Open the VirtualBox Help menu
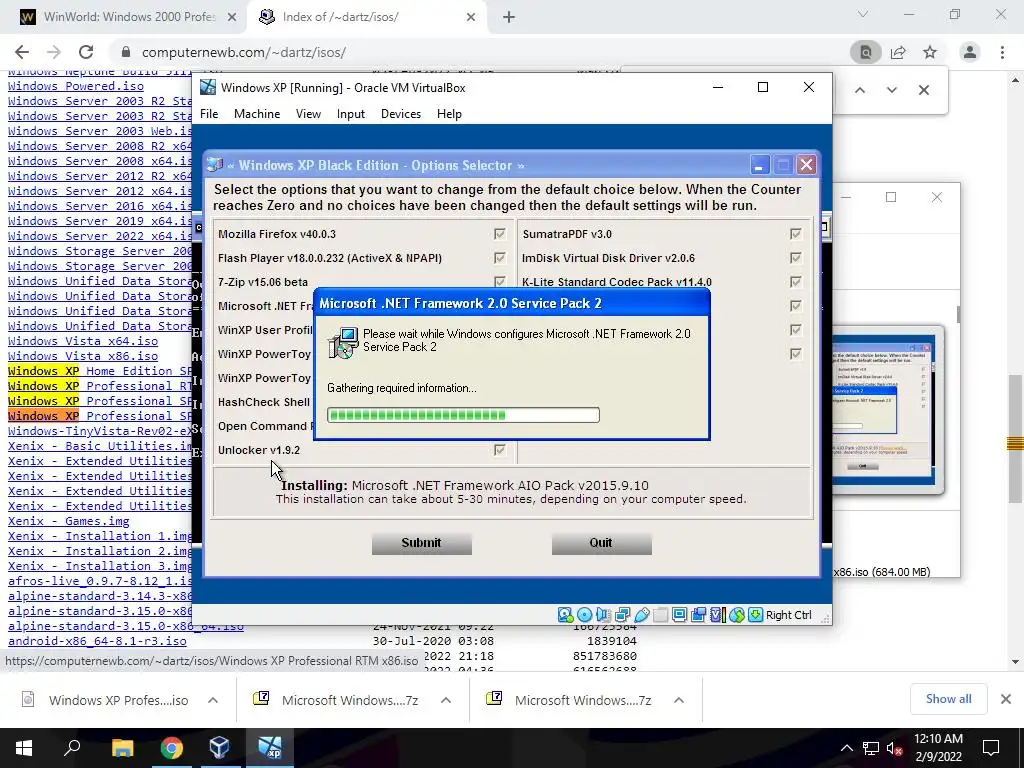This screenshot has height=768, width=1024. (449, 114)
